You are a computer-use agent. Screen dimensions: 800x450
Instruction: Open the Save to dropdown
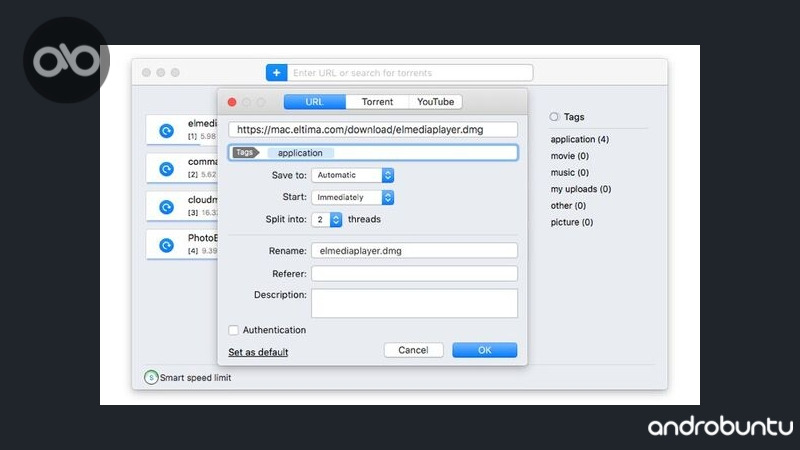[353, 175]
